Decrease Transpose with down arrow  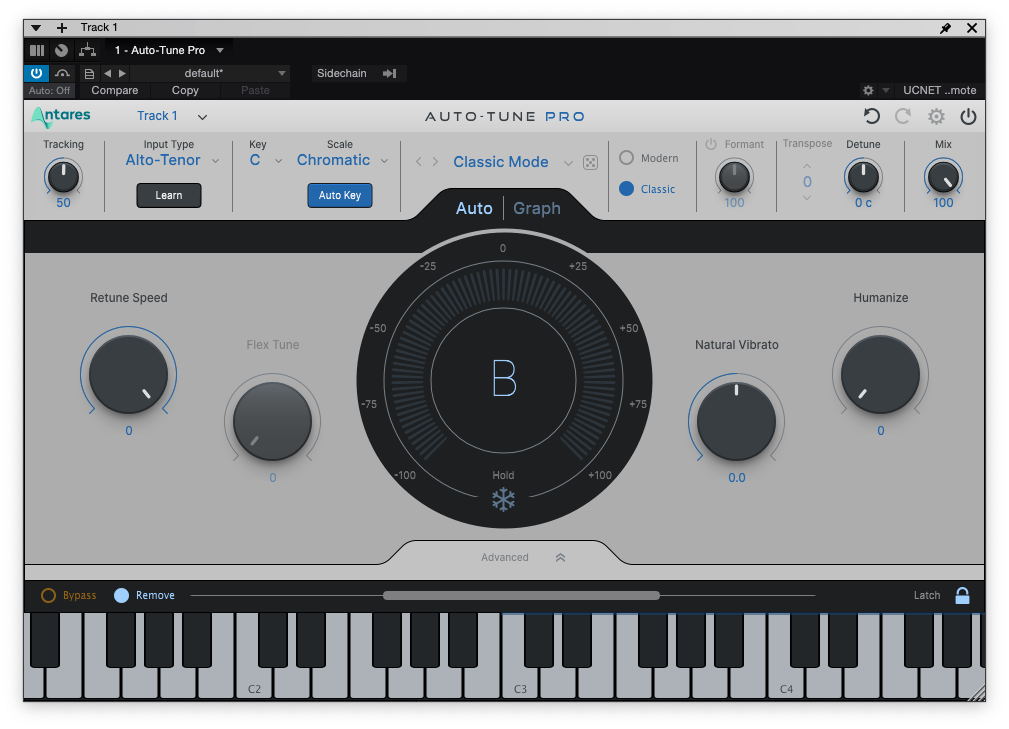(807, 198)
